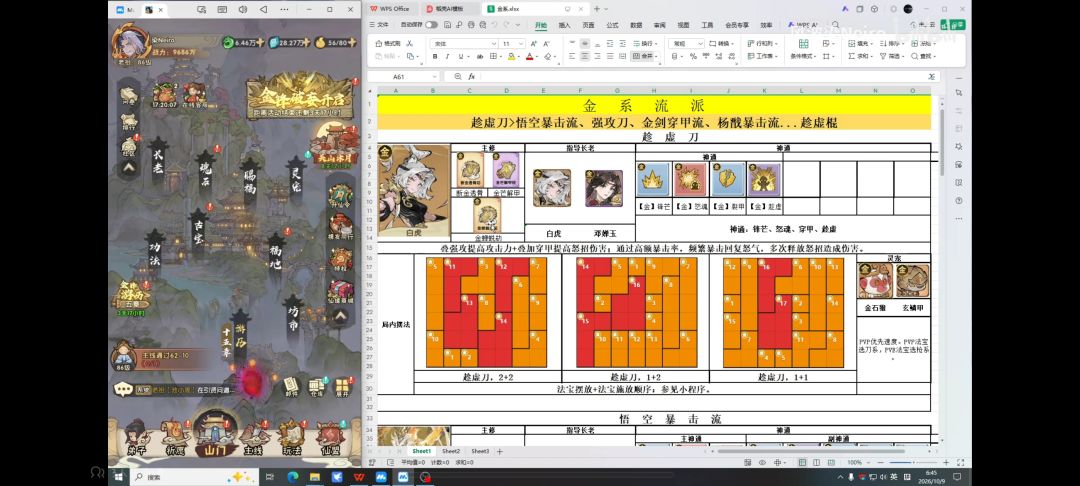
Task: Open the 坊市 market sign in game
Action: [x=294, y=318]
